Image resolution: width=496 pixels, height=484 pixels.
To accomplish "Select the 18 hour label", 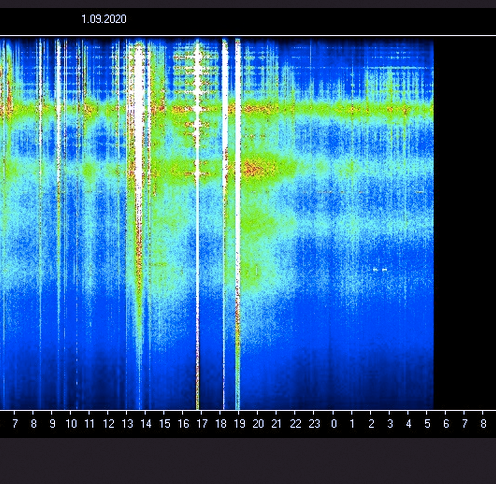I will tap(221, 424).
